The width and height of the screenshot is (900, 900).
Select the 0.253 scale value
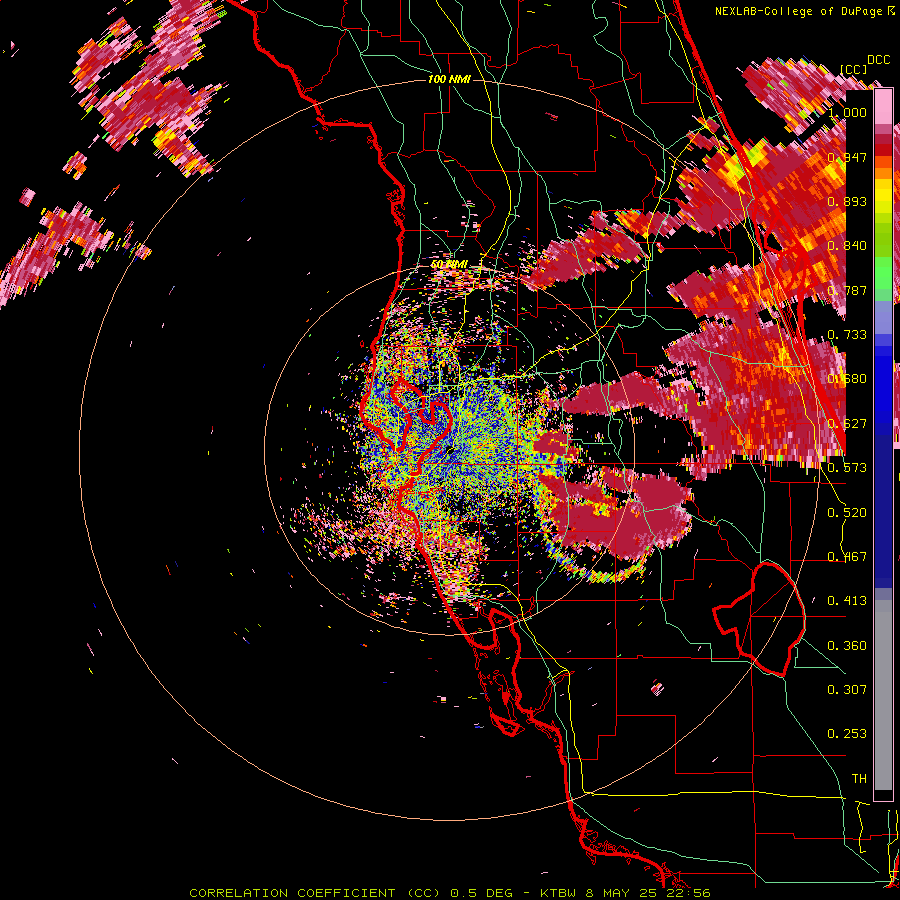(847, 734)
